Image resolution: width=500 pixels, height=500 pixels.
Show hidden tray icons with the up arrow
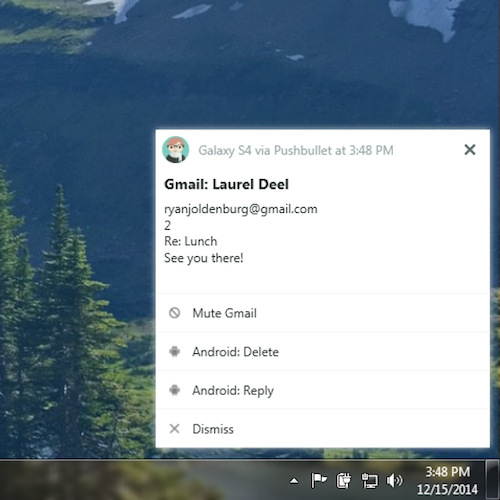click(x=294, y=481)
